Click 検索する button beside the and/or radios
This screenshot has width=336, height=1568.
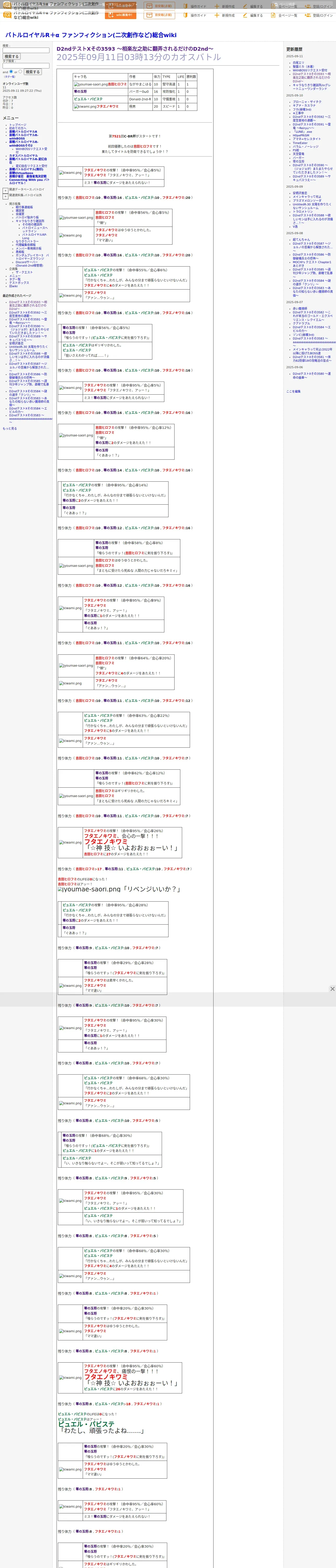point(32,72)
